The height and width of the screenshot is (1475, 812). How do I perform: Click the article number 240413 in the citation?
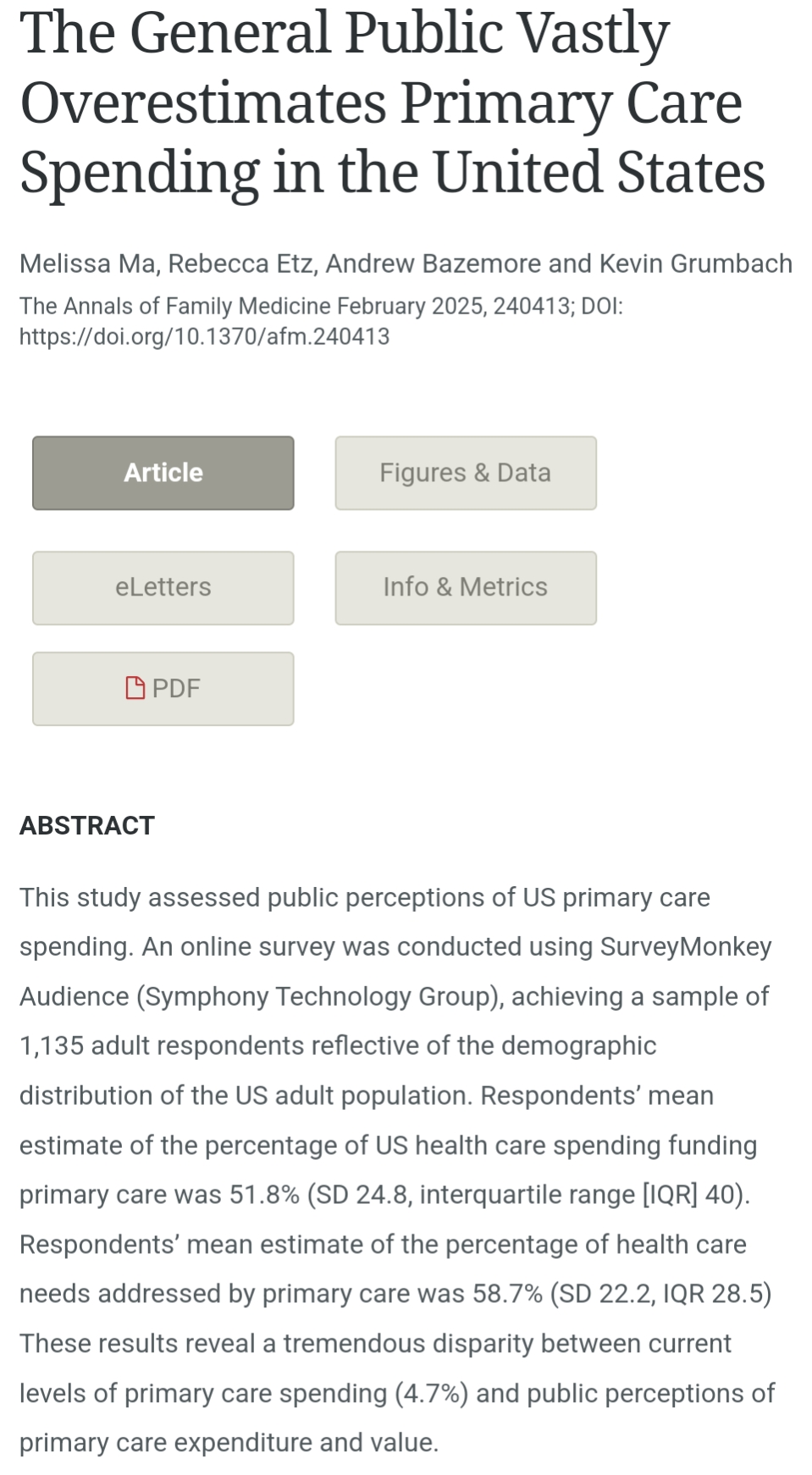click(532, 306)
